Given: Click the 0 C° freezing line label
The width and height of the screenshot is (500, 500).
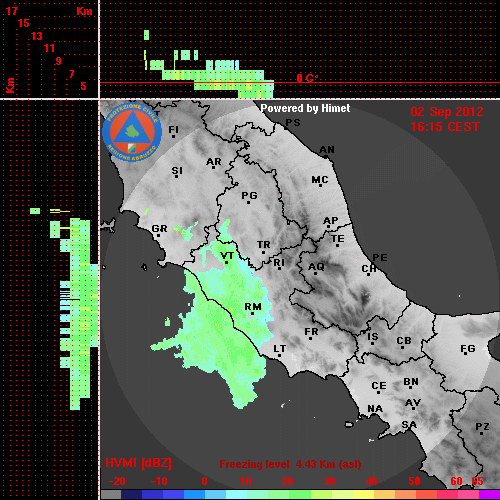Looking at the screenshot, I should (x=307, y=78).
